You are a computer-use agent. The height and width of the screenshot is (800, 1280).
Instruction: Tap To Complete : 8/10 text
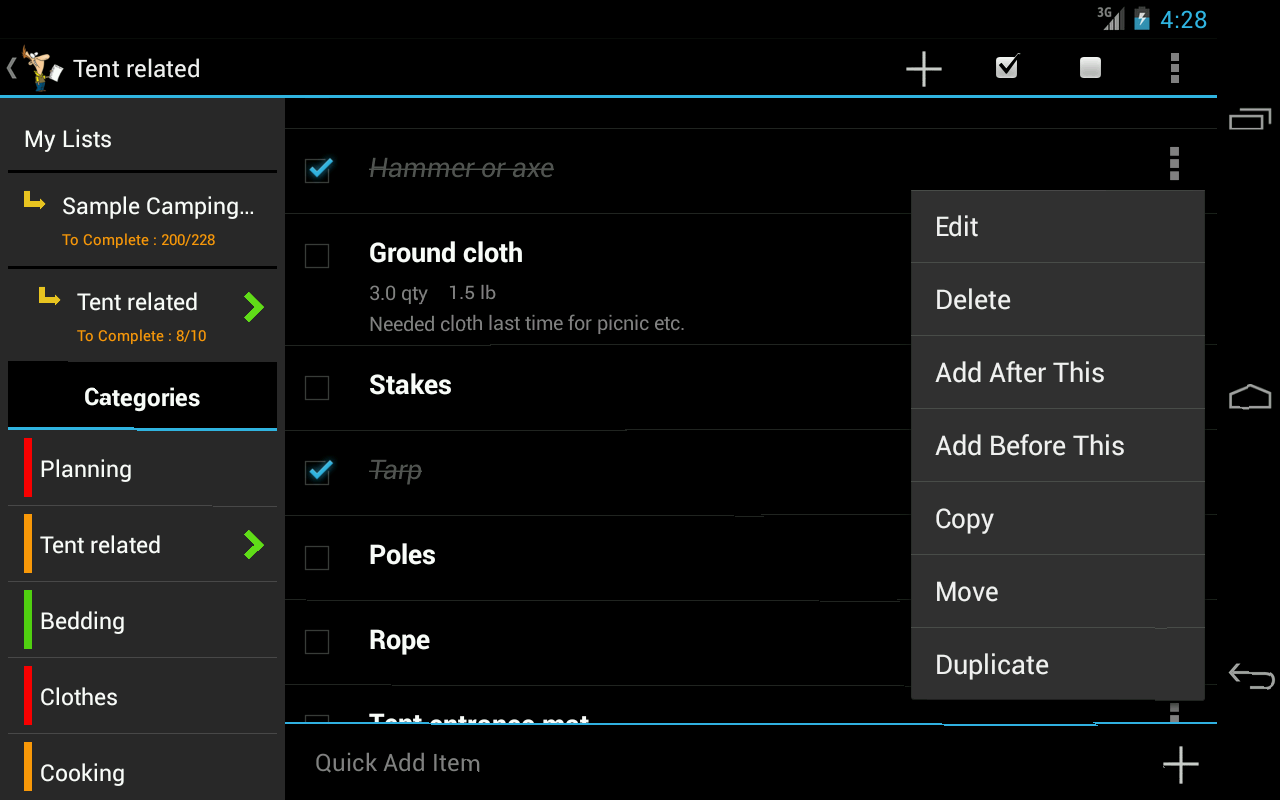point(142,336)
